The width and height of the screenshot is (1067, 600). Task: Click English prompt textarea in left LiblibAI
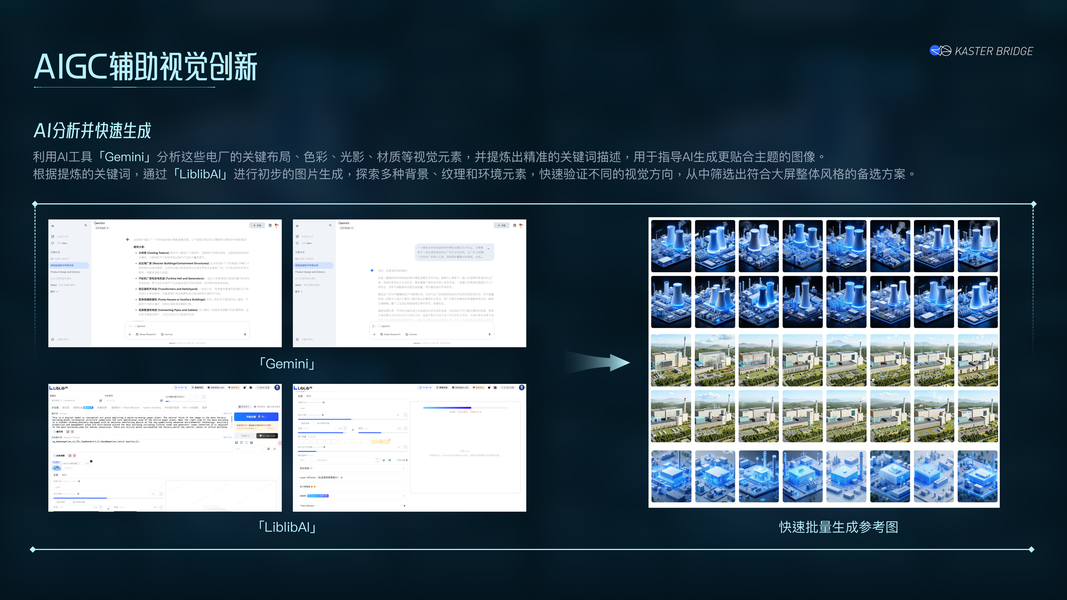(x=141, y=422)
